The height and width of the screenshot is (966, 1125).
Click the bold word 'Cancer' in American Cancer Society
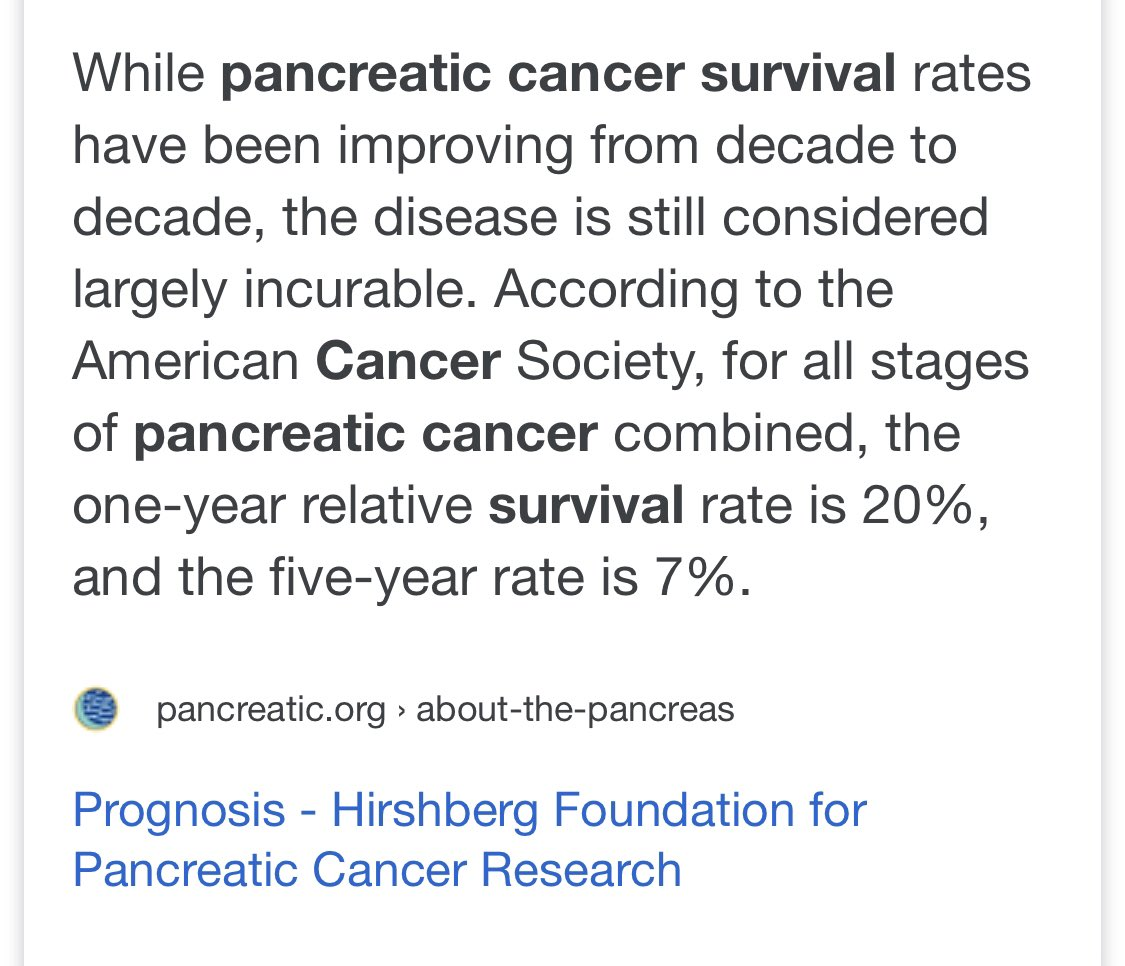[x=408, y=361]
